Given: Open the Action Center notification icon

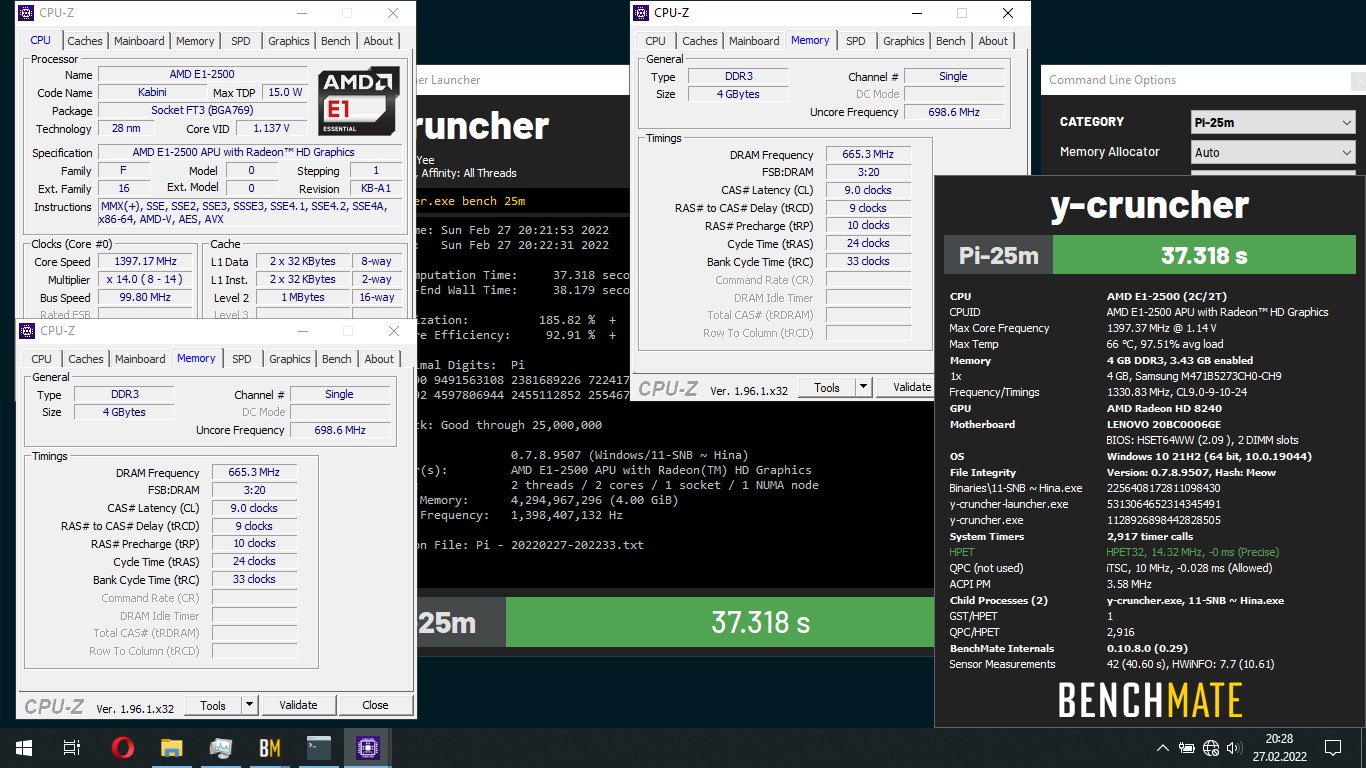Looking at the screenshot, I should [1332, 747].
